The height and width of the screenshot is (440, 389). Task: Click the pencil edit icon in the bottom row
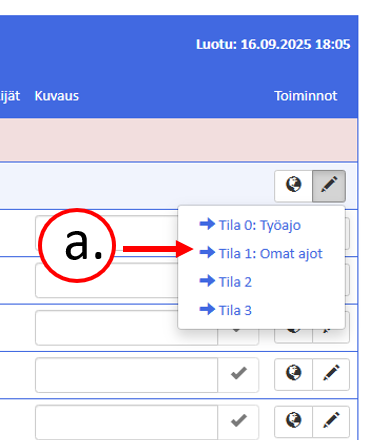tap(331, 421)
